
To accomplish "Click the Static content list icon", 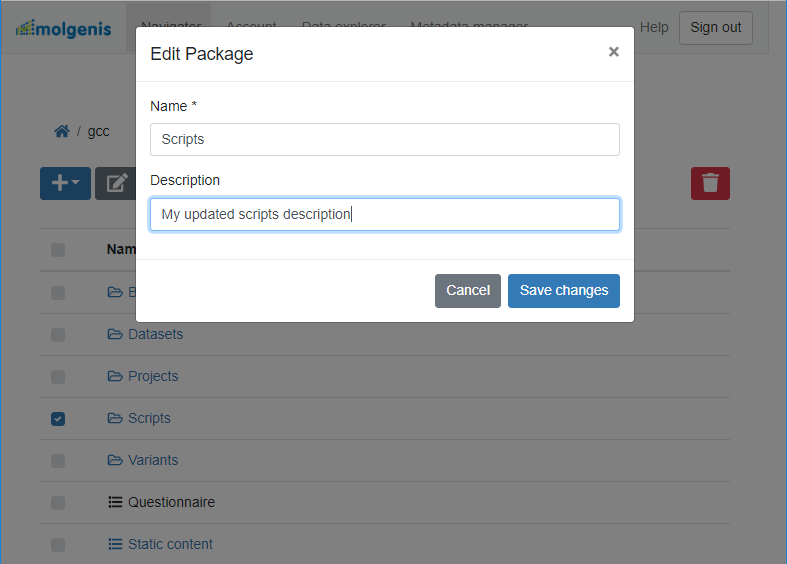I will point(115,544).
